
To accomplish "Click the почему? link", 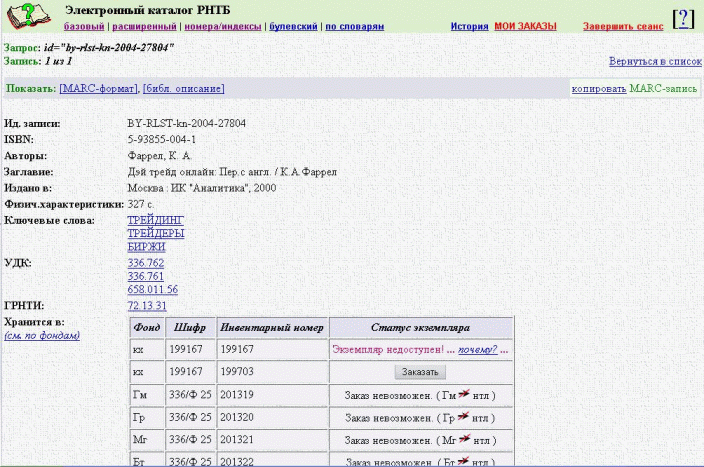I will 479,350.
